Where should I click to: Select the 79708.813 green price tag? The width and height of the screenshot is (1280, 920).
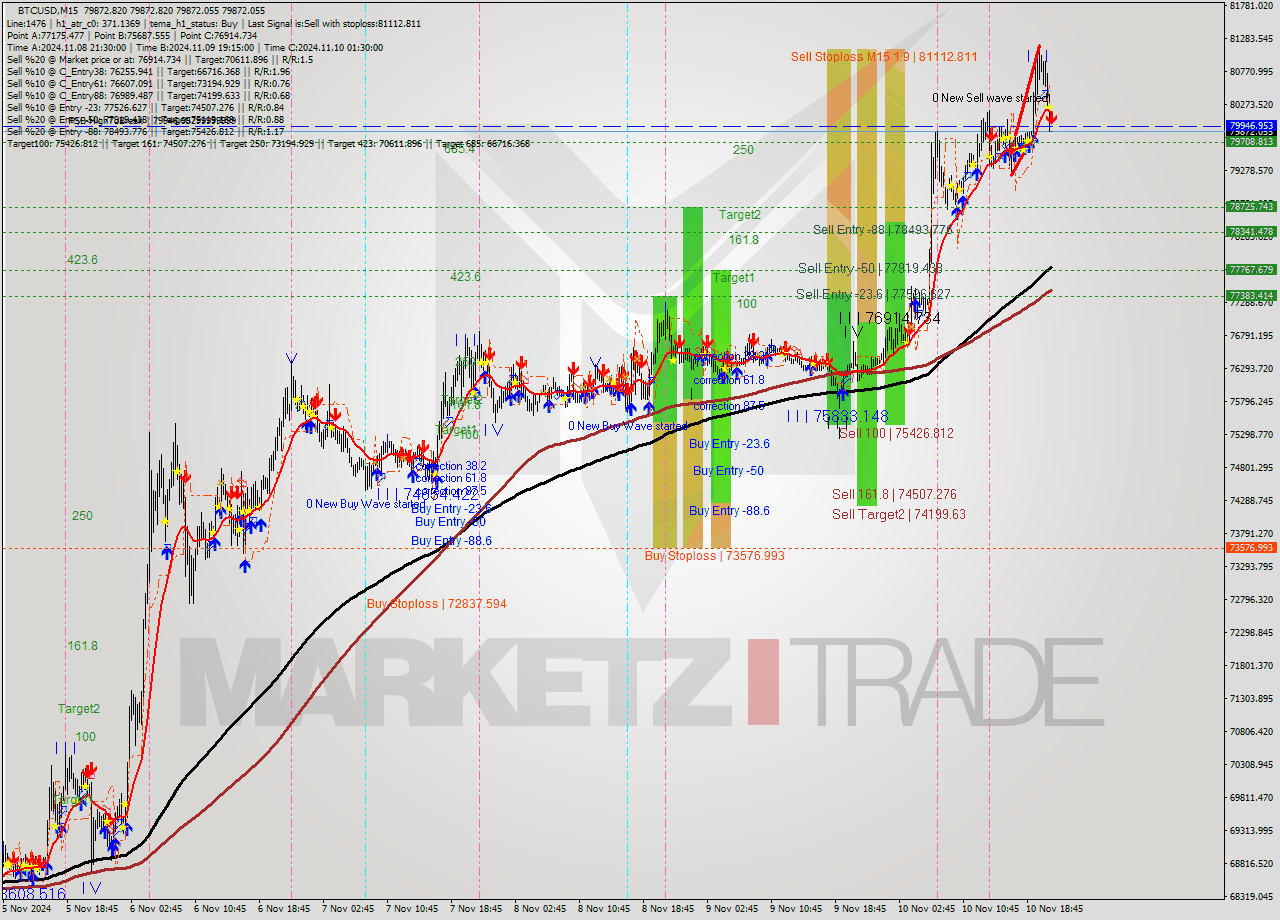pyautogui.click(x=1251, y=142)
